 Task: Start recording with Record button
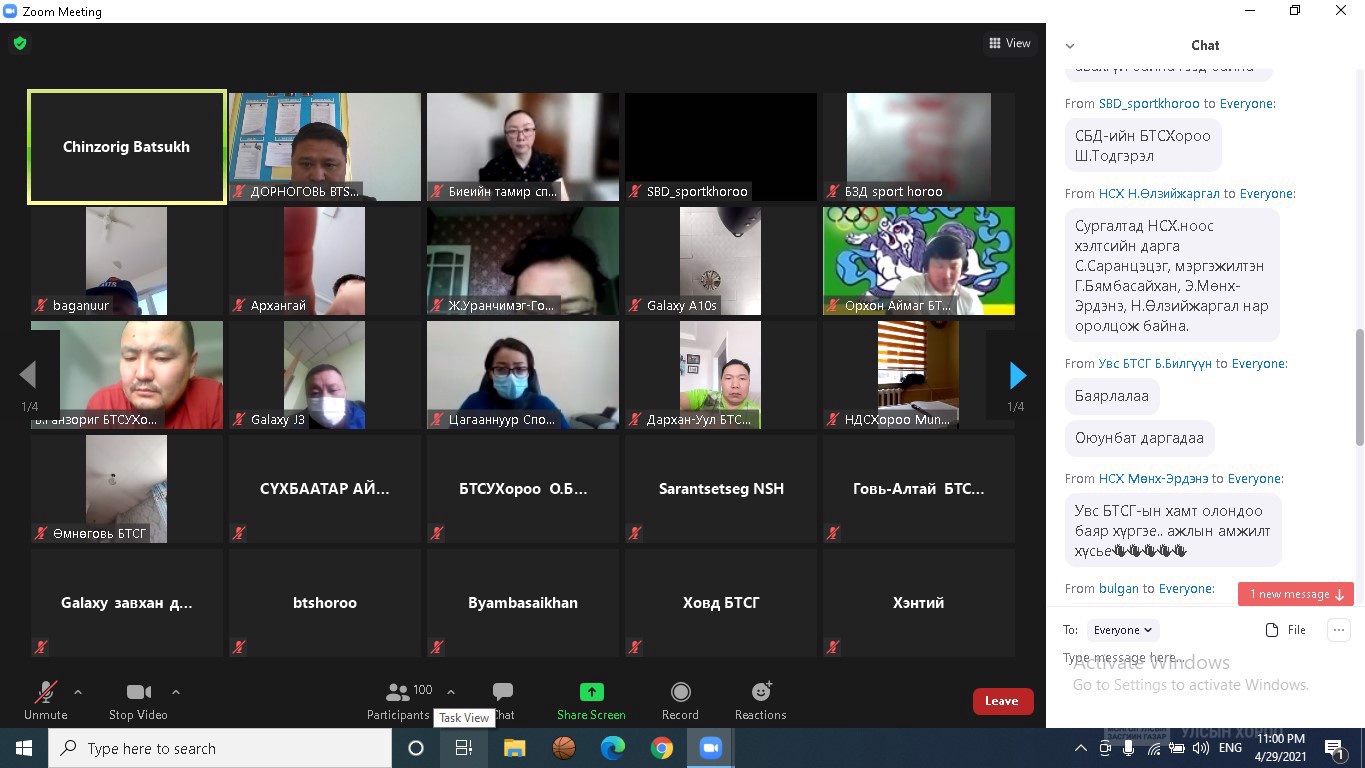(680, 700)
